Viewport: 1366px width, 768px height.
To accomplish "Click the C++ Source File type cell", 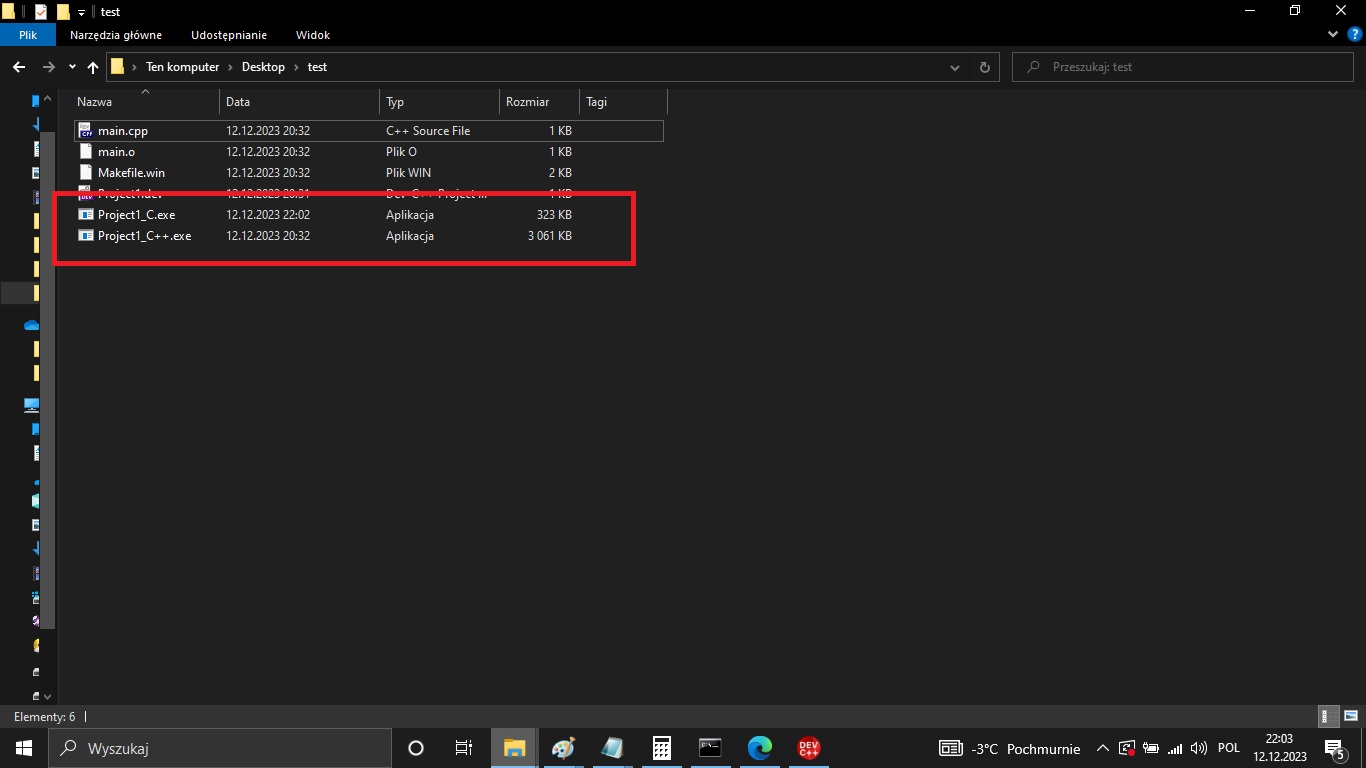I will pyautogui.click(x=428, y=131).
